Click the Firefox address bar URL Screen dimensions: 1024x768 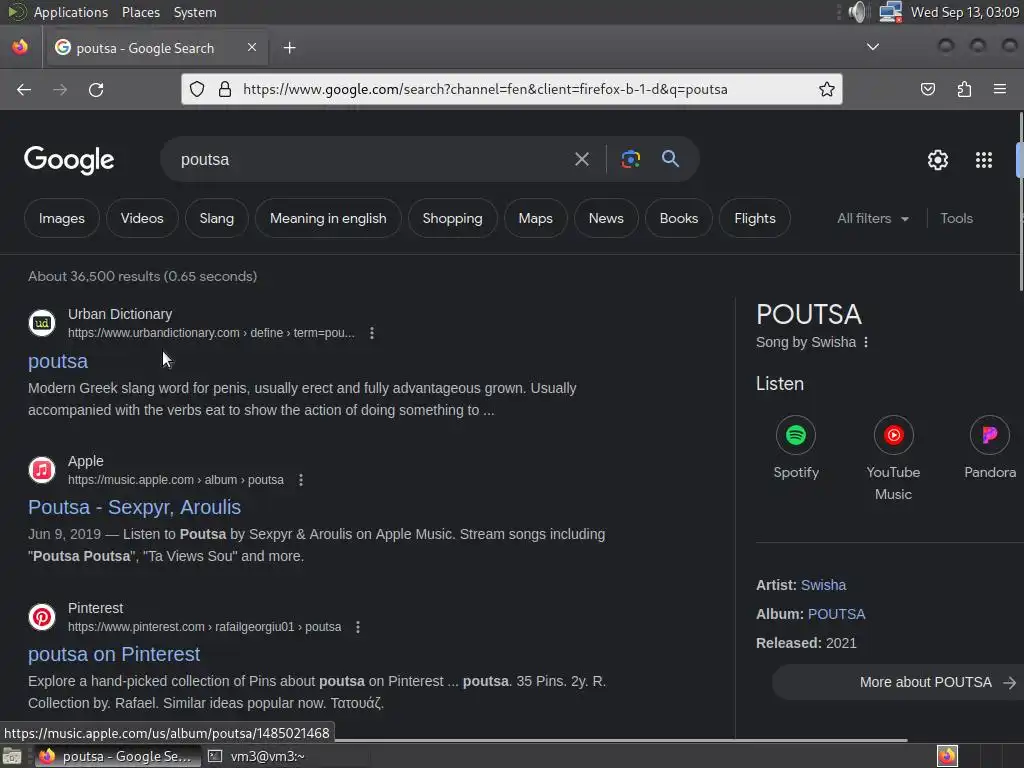[485, 89]
